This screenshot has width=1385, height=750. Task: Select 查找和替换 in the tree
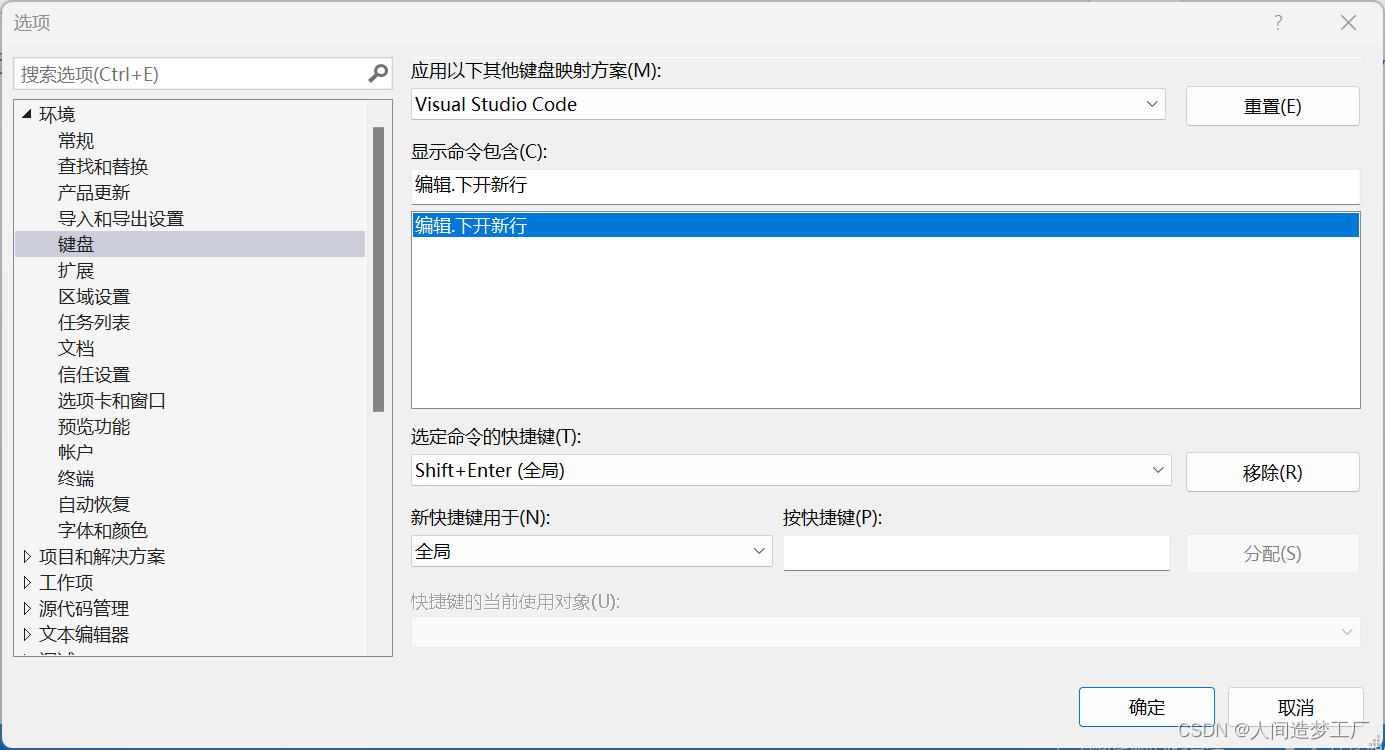coord(103,167)
